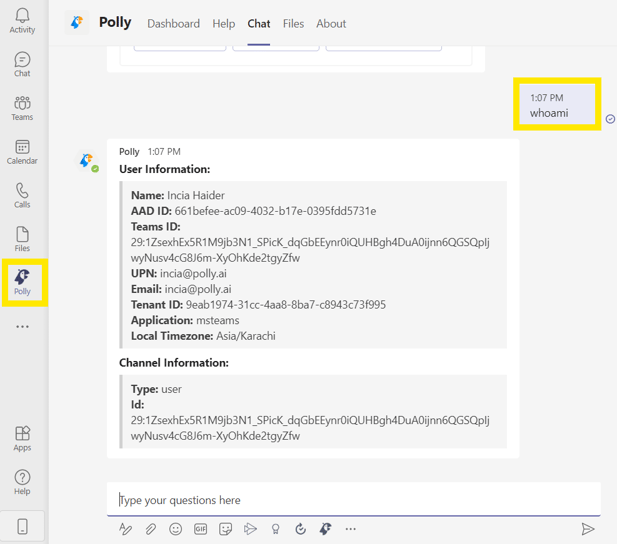Click the 'Channel Information:' heading
This screenshot has height=544, width=617.
(174, 363)
